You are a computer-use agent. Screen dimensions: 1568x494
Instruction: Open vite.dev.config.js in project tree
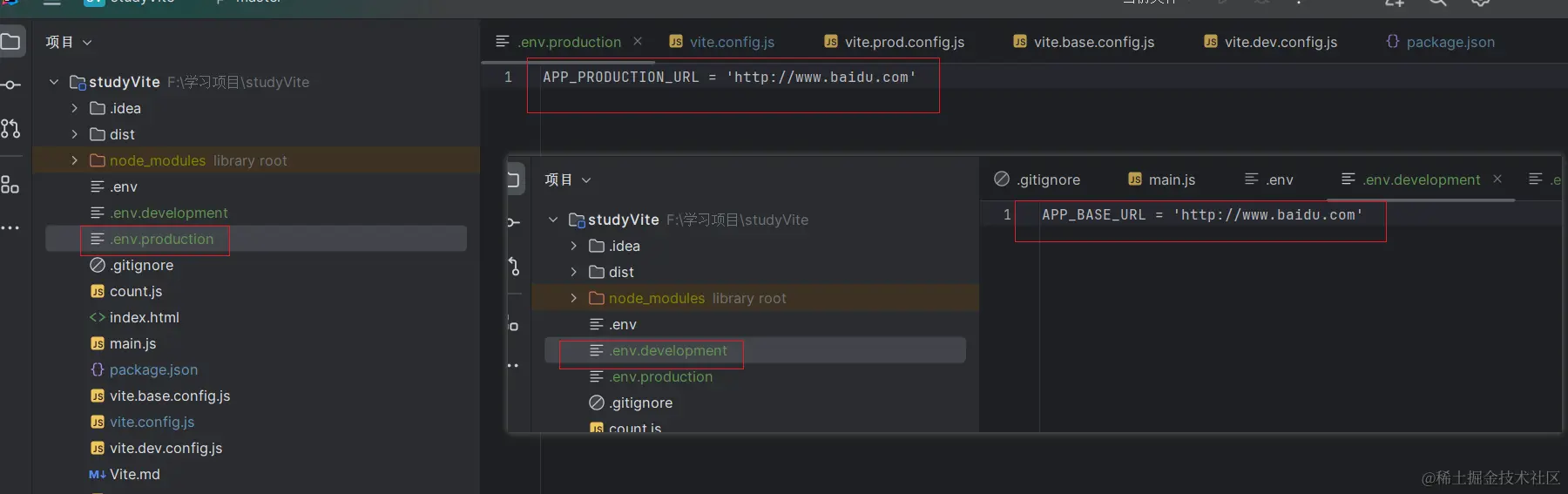pos(157,448)
